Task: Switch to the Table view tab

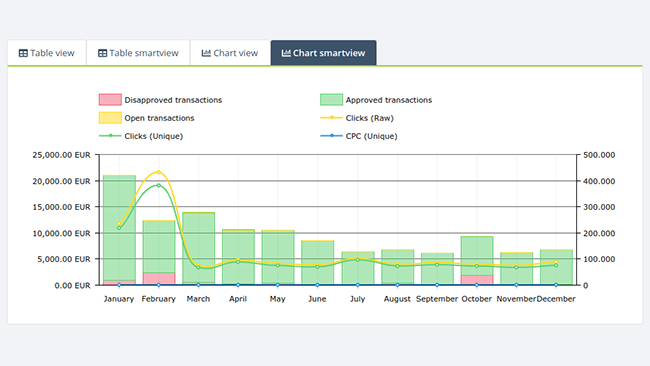Action: click(46, 53)
